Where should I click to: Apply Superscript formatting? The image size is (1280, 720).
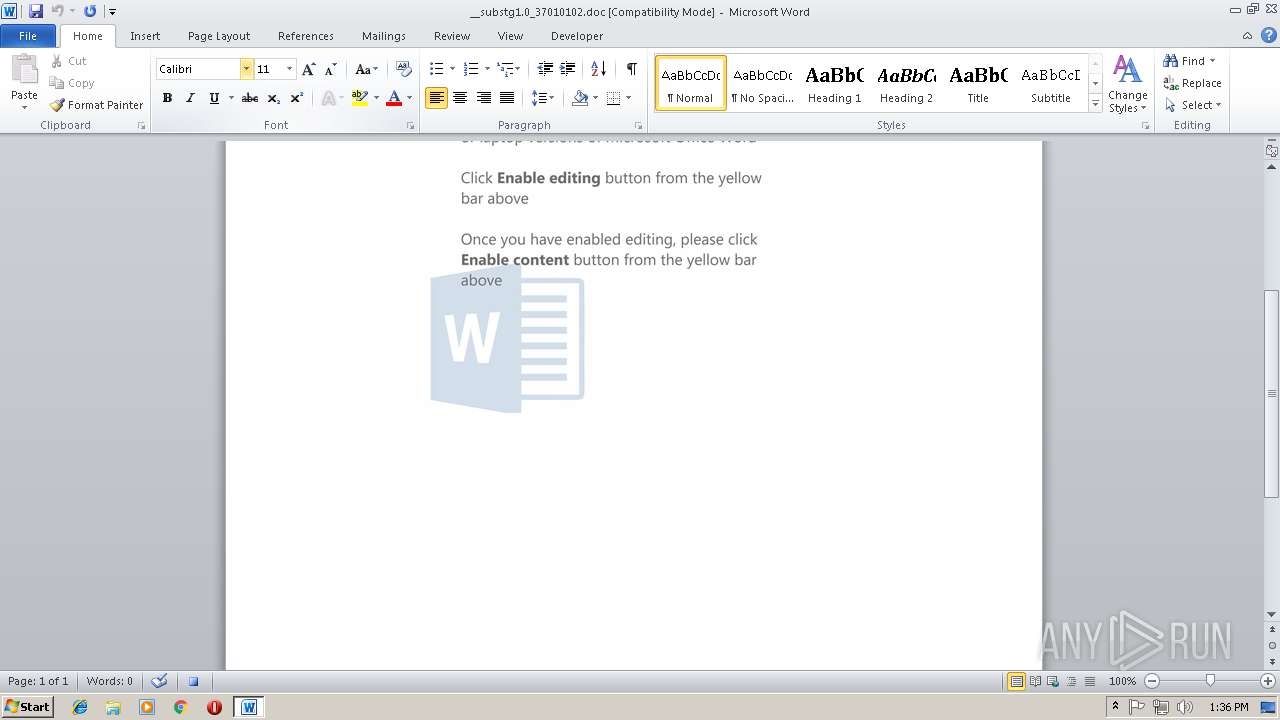coord(297,98)
